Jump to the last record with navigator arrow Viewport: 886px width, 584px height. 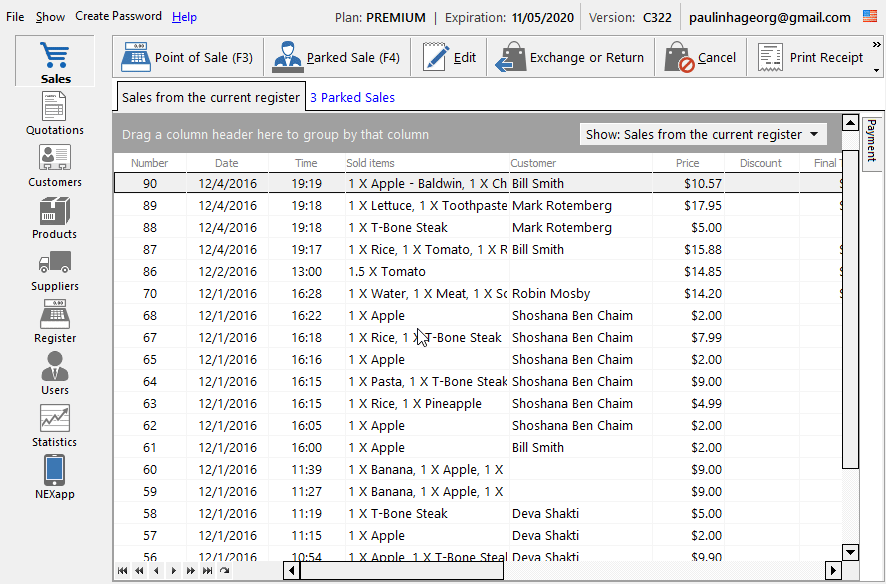[x=208, y=570]
